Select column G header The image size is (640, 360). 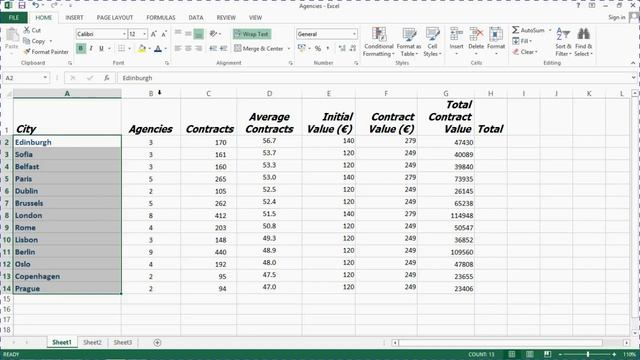(x=446, y=93)
